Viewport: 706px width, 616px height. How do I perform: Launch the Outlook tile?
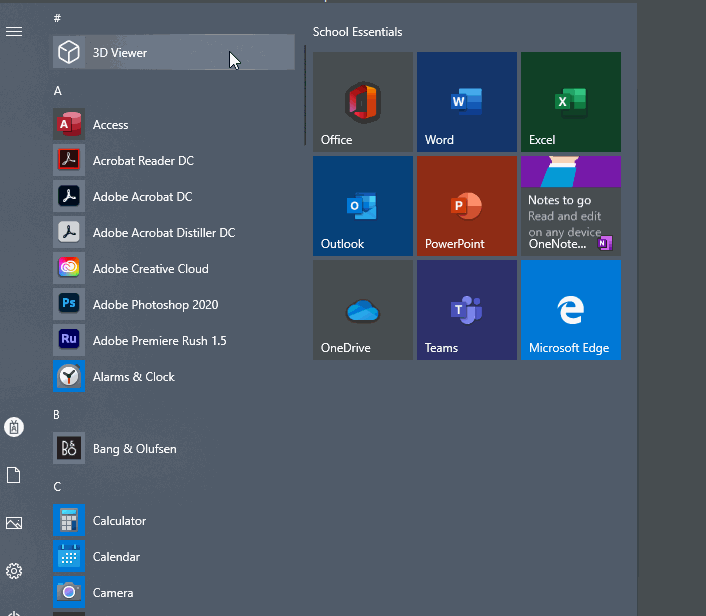363,206
